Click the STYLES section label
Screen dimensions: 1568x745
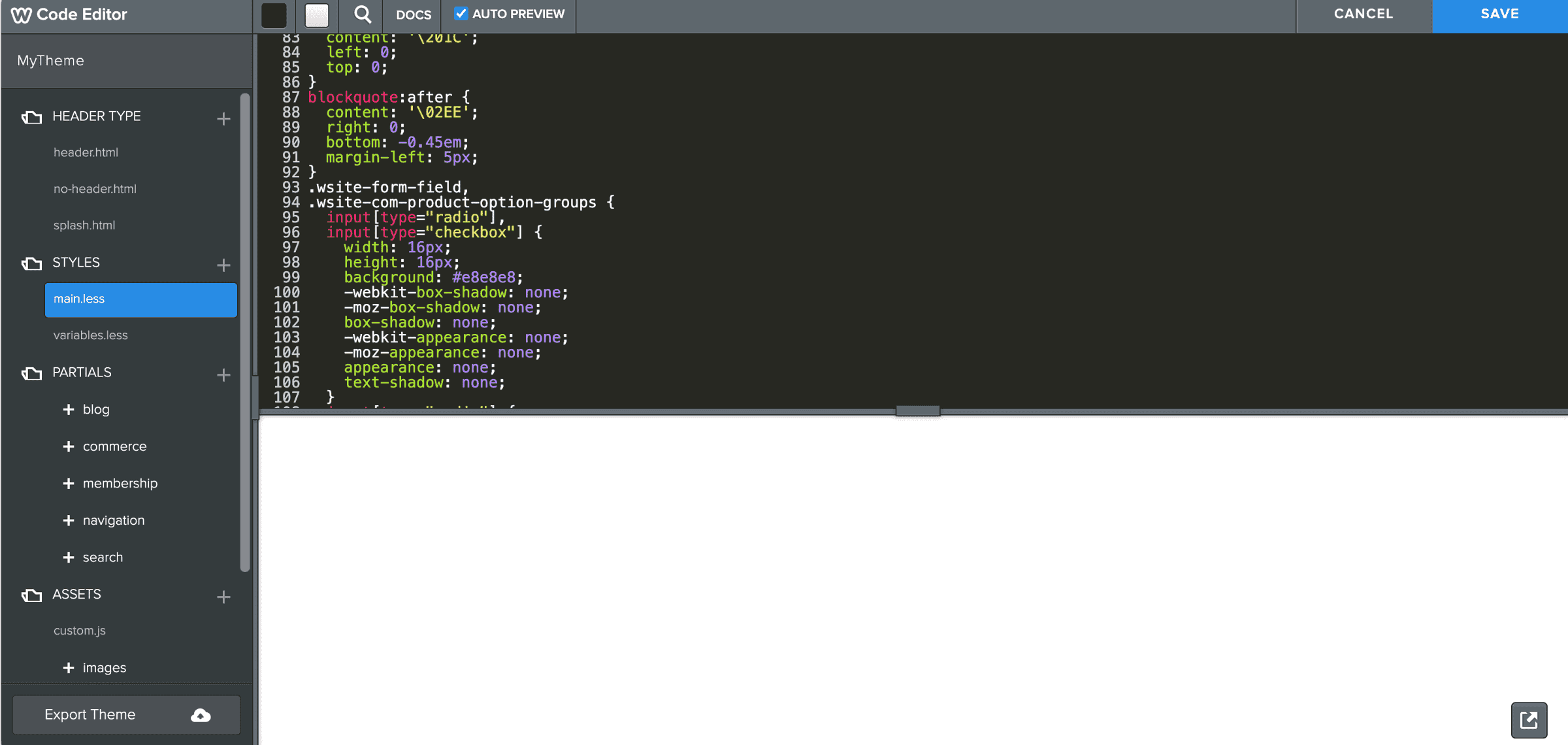76,263
